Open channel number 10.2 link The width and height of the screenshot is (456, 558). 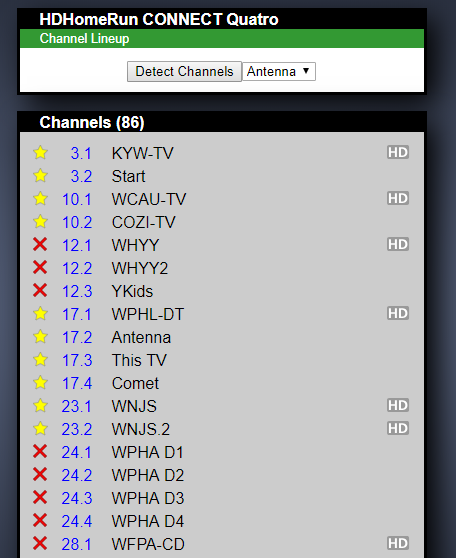(77, 222)
